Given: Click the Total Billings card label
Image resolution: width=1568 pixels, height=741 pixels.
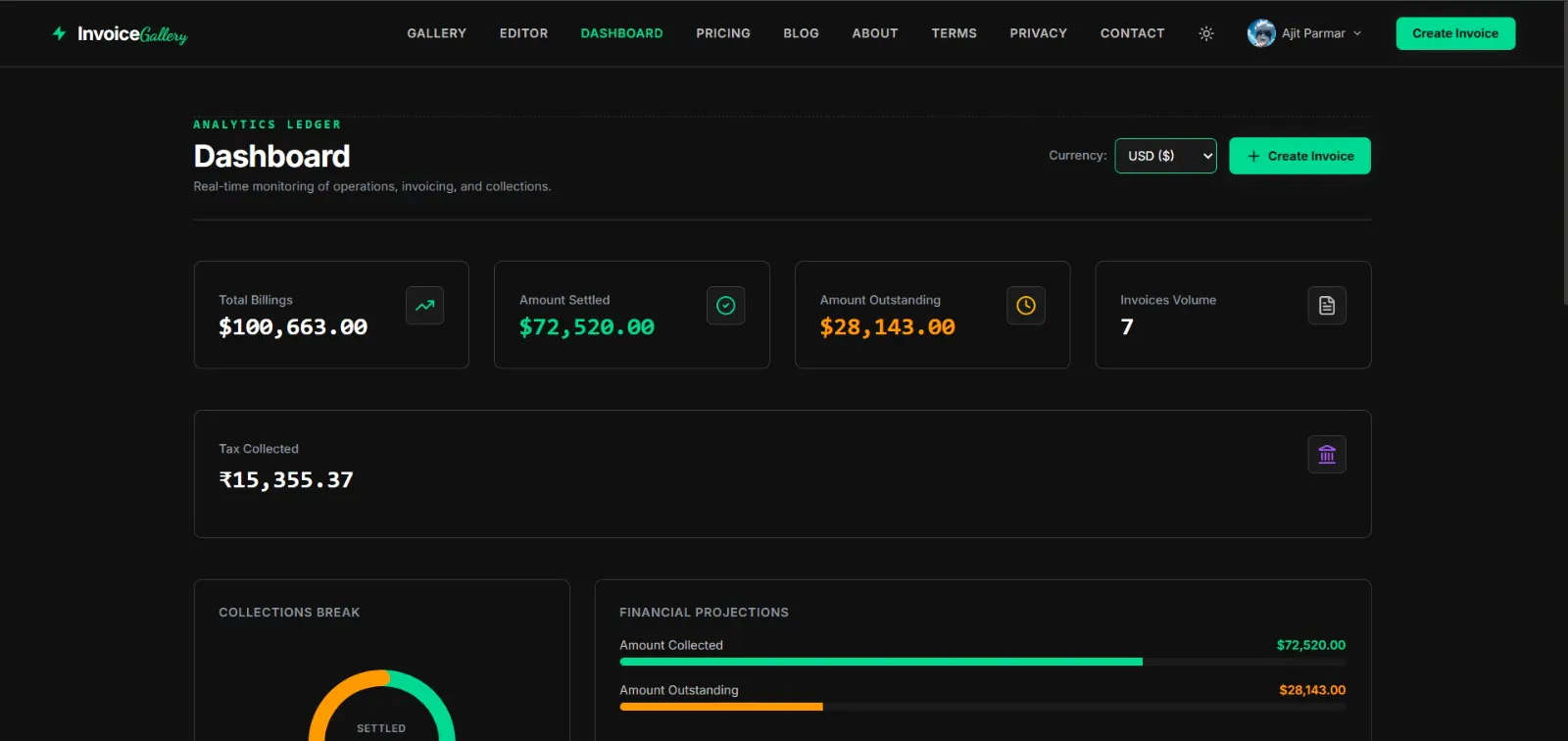Looking at the screenshot, I should pyautogui.click(x=256, y=300).
